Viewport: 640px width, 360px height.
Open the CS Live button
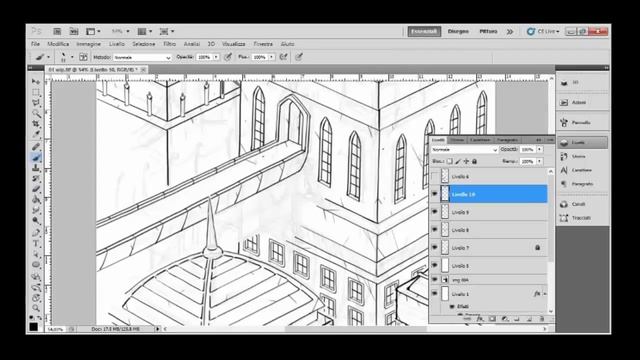(543, 31)
